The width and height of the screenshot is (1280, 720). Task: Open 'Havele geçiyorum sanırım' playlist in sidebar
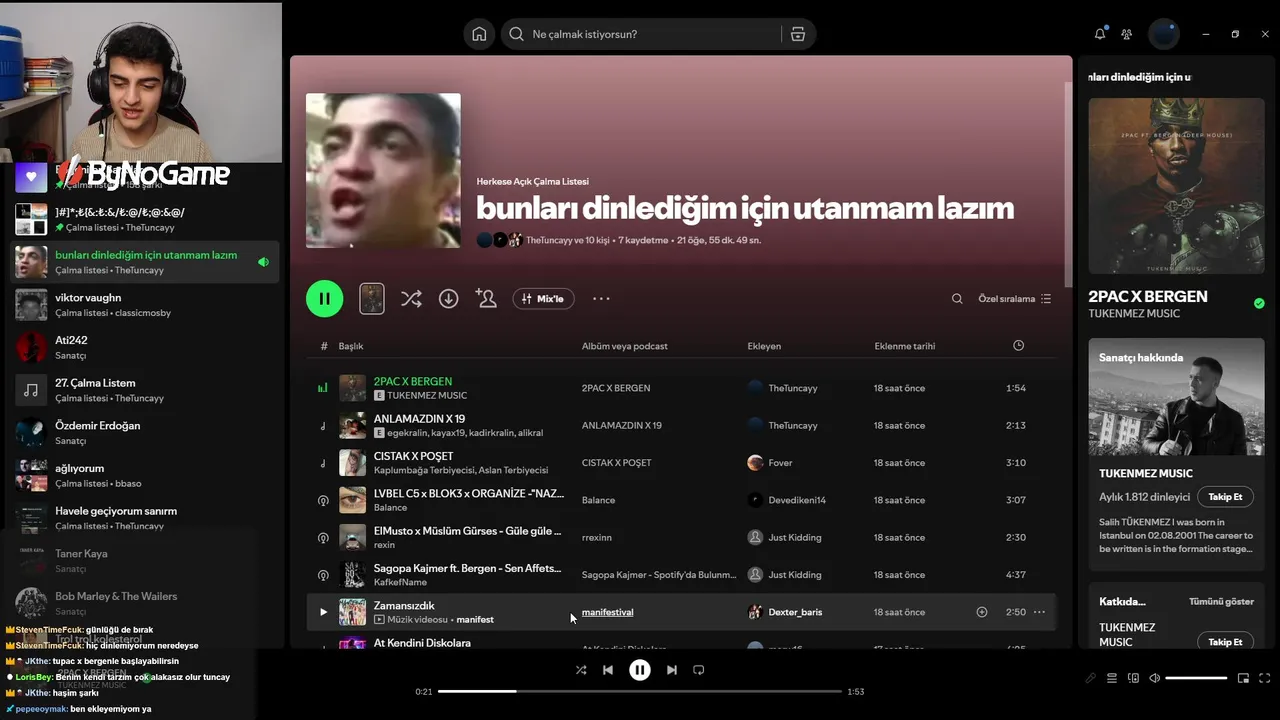point(145,518)
